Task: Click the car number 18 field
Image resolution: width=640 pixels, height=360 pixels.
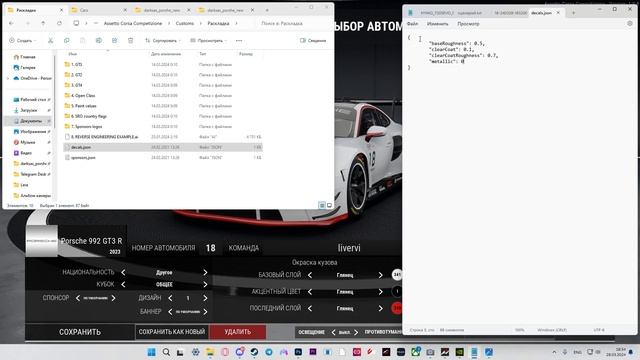Action: click(x=211, y=248)
